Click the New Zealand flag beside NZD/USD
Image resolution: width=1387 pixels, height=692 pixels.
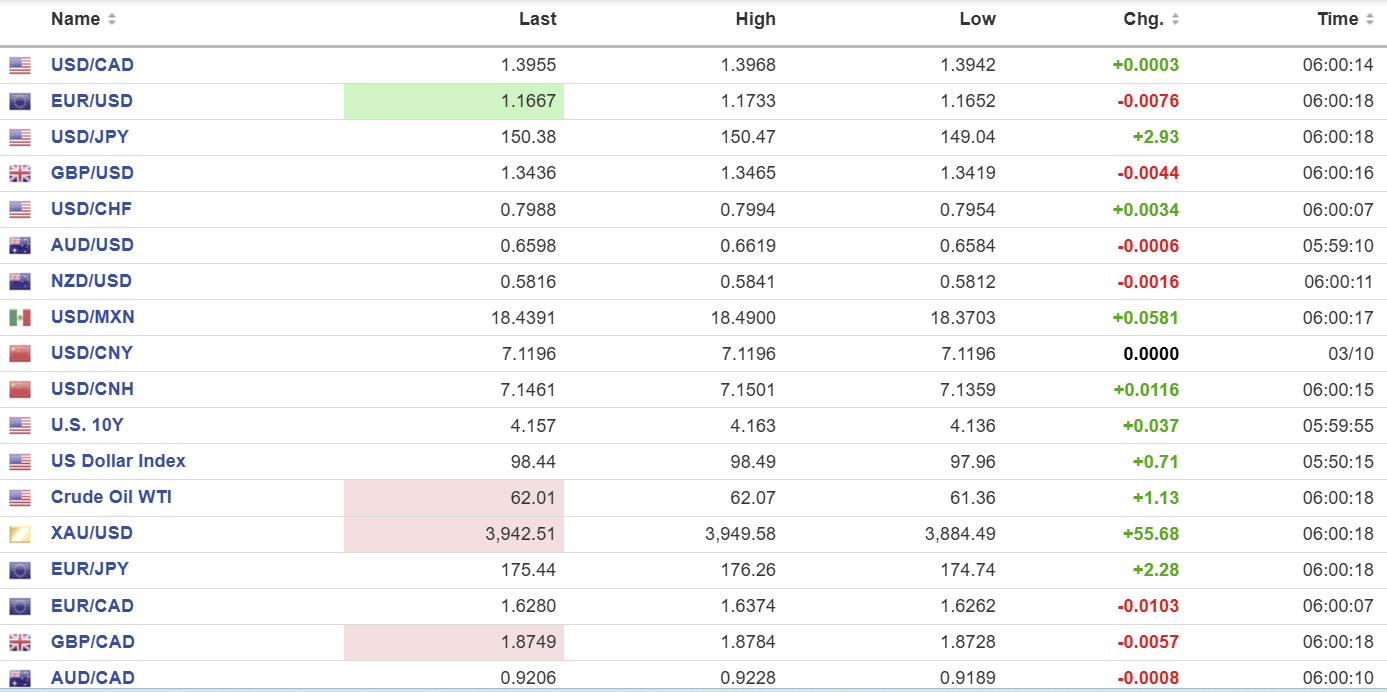pos(19,281)
